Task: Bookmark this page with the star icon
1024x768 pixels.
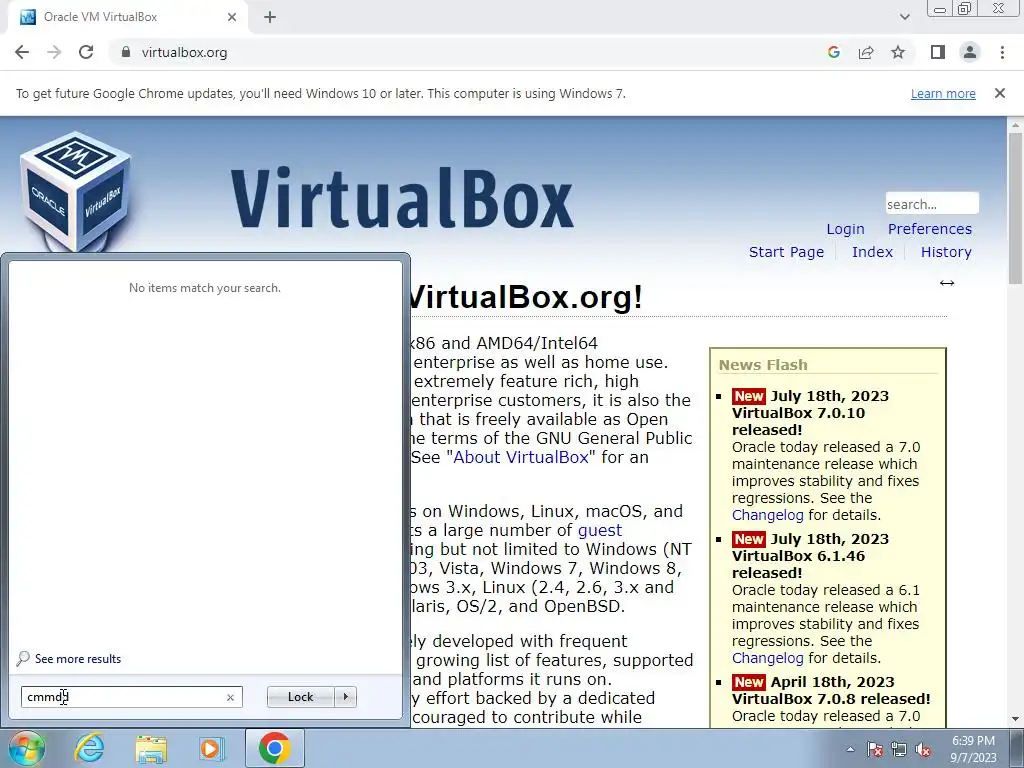Action: point(898,52)
